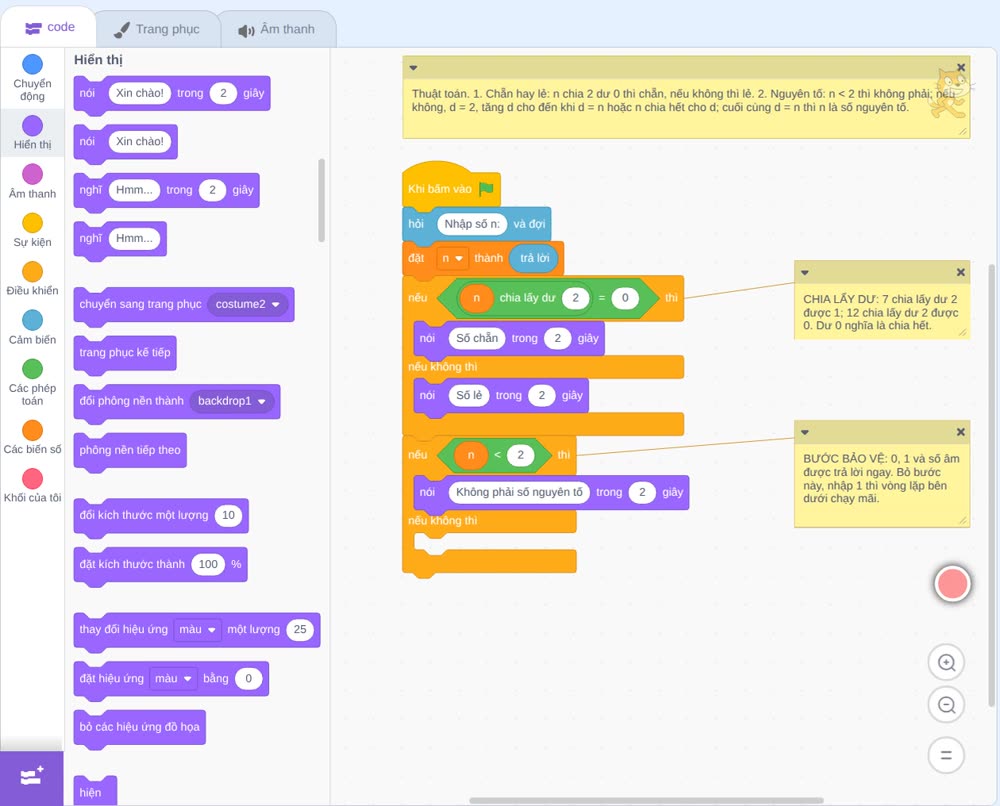Zoom out the workspace
This screenshot has width=1000, height=806.
pos(946,705)
